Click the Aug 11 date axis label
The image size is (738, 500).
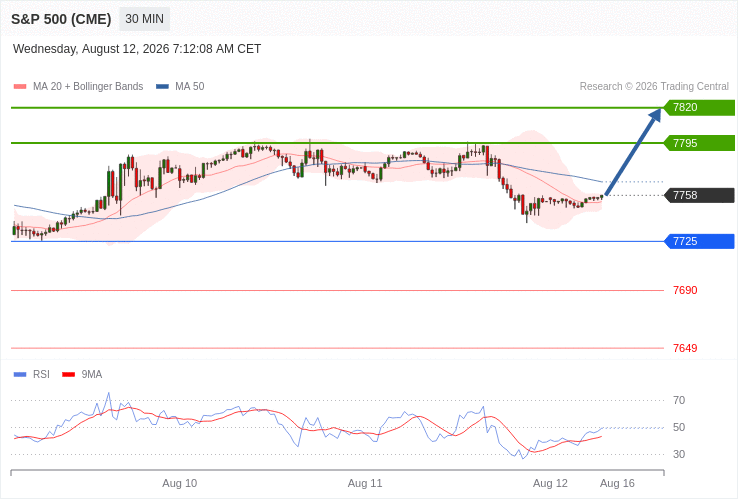coord(365,484)
